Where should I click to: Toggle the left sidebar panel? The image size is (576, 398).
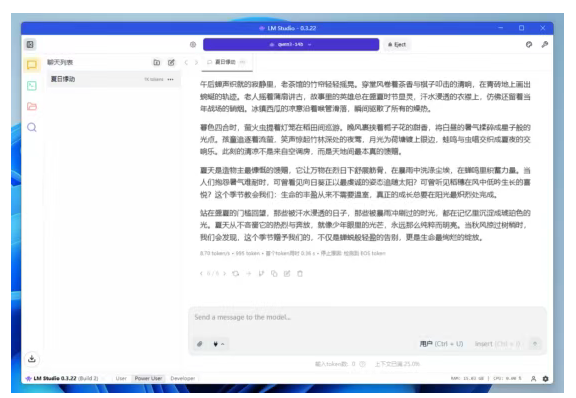pyautogui.click(x=30, y=44)
